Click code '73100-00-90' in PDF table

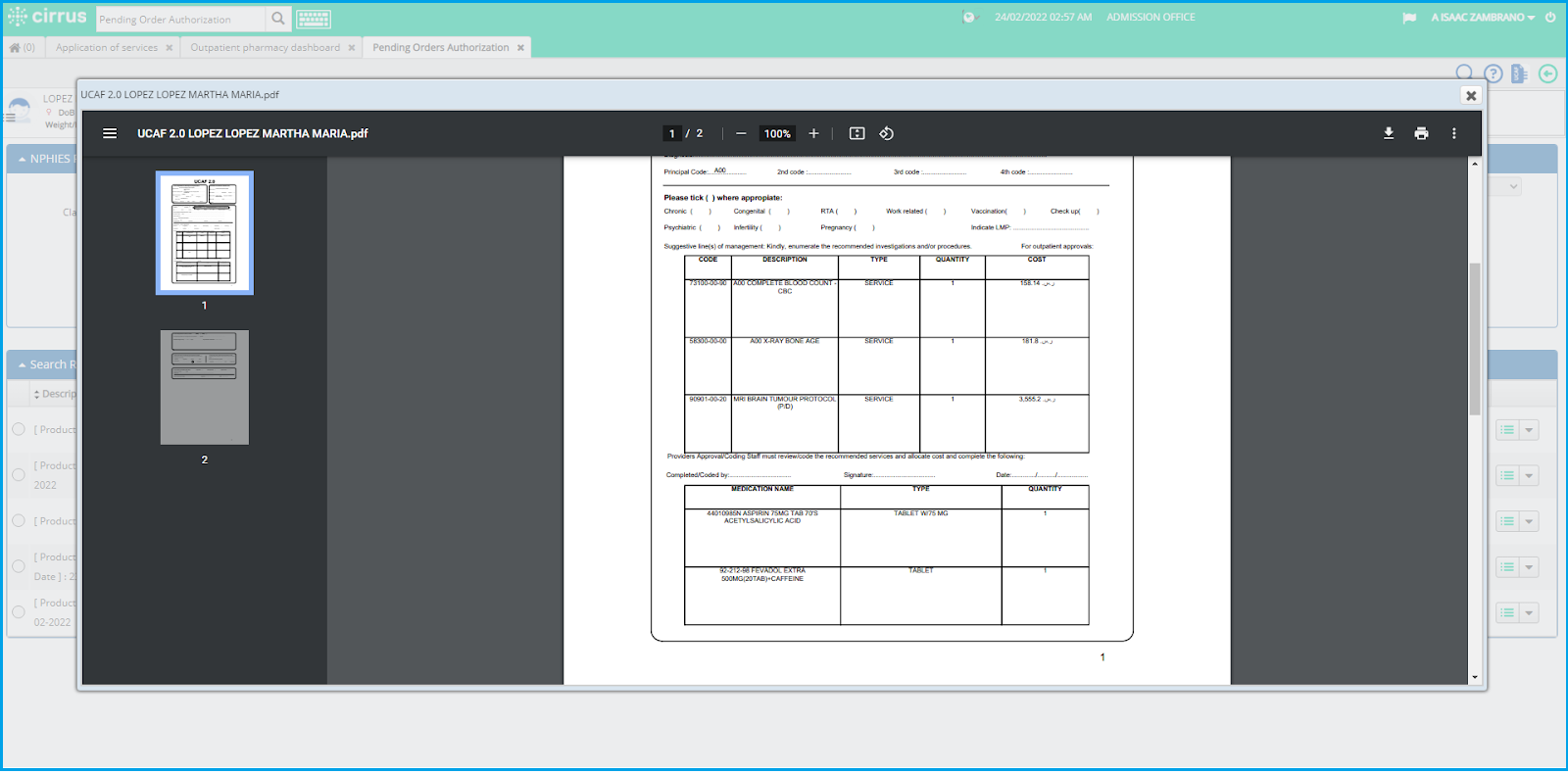pos(708,283)
